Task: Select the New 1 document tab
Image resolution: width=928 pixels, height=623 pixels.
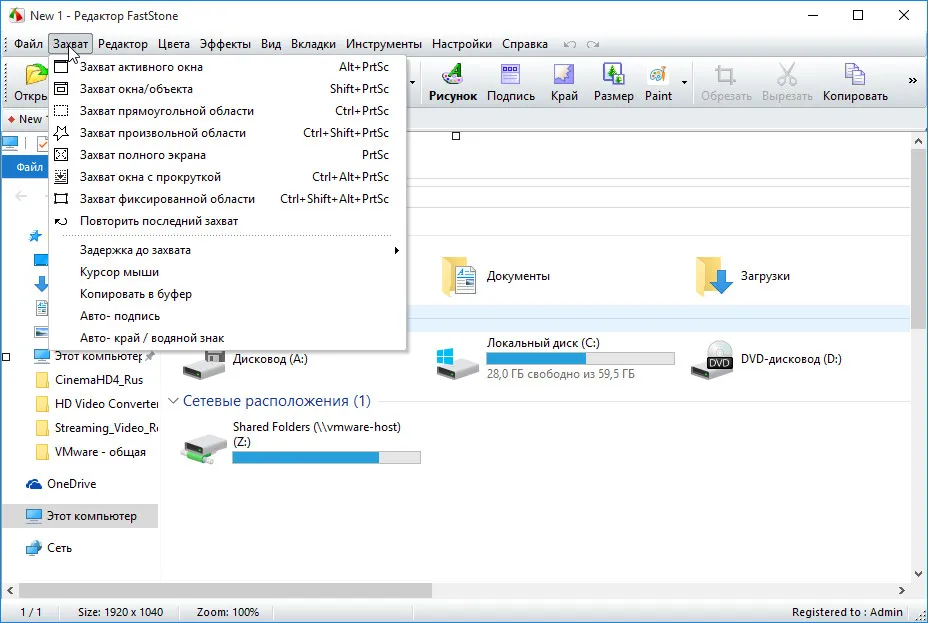Action: 27,119
